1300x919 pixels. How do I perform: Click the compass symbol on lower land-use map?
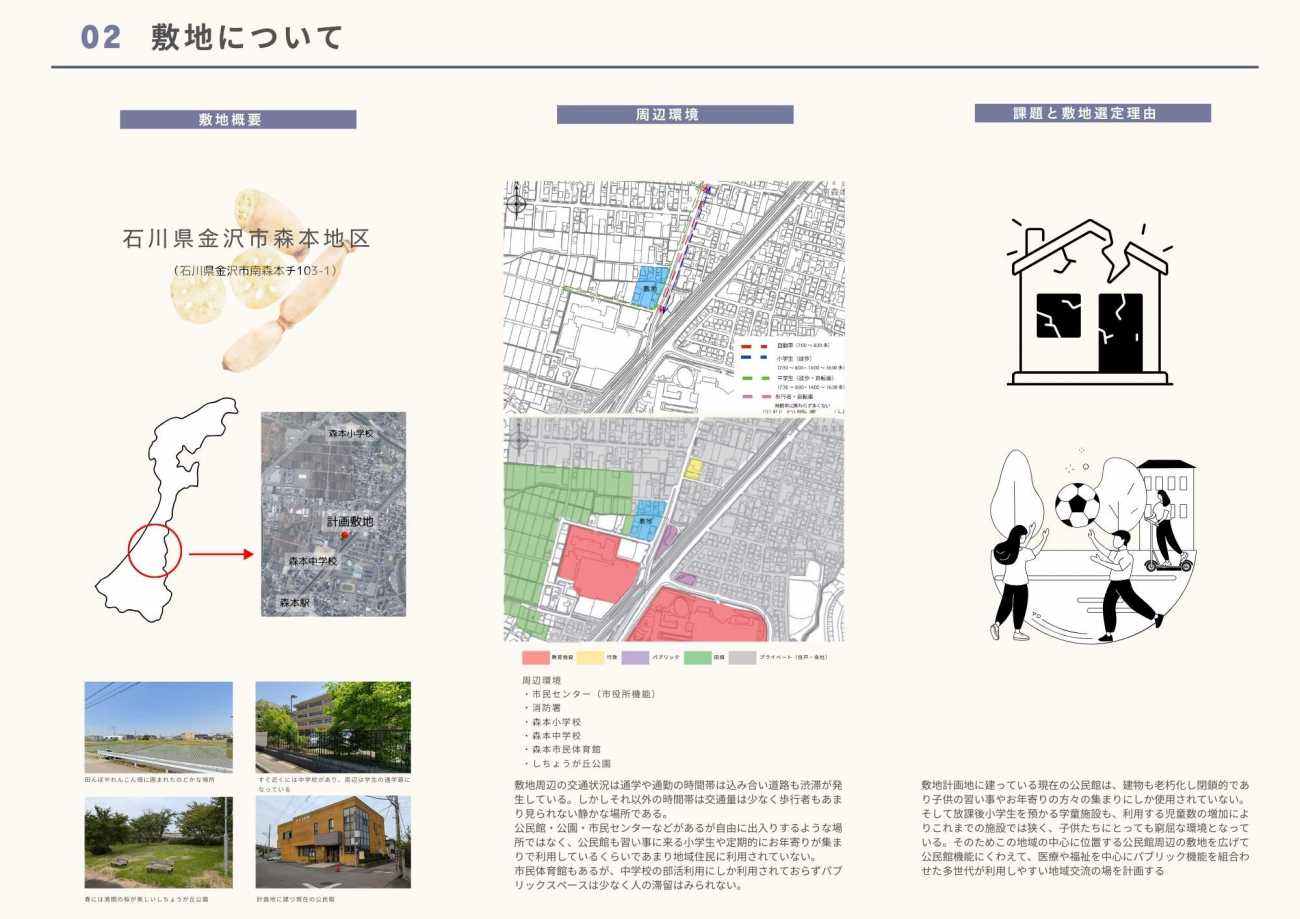coord(517,440)
